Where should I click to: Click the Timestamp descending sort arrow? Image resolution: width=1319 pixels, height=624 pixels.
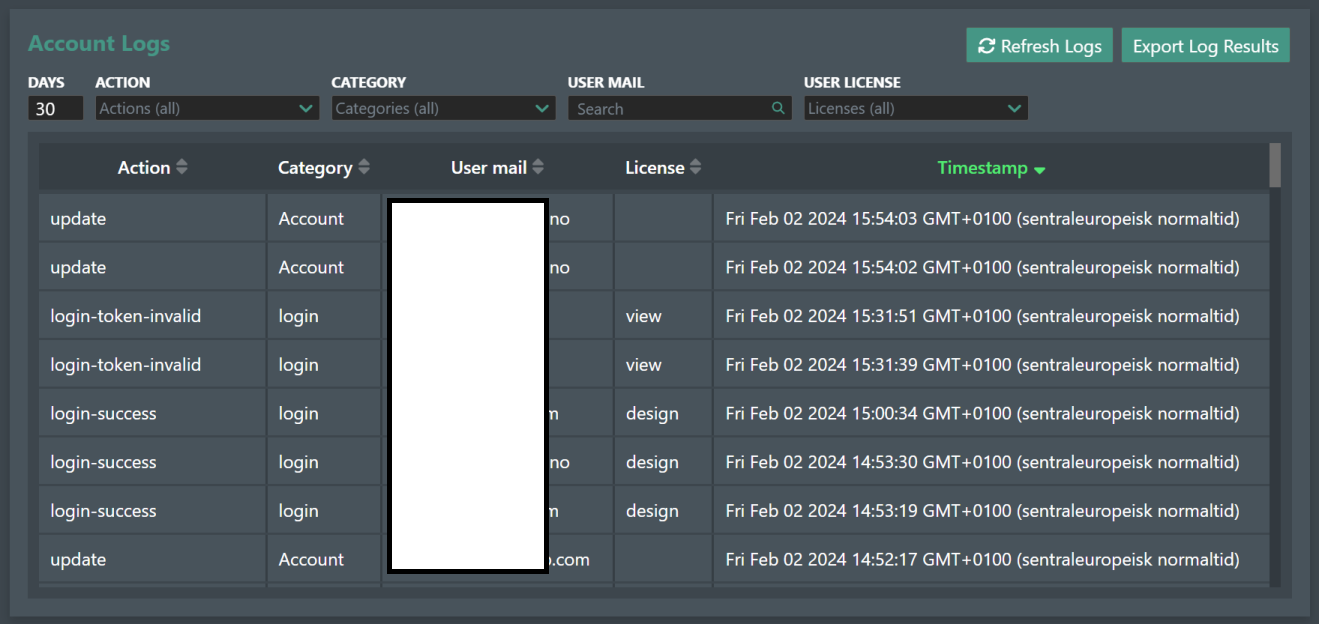pyautogui.click(x=1039, y=170)
